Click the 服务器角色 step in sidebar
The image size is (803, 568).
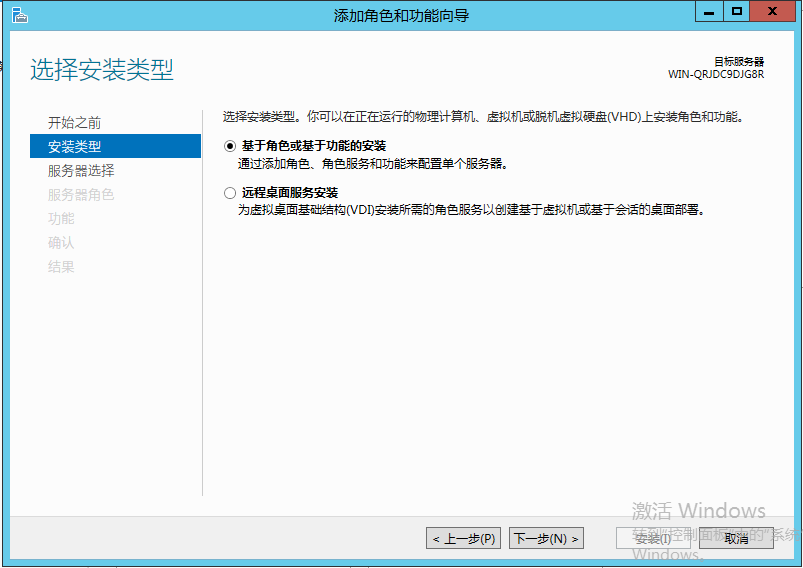81,195
